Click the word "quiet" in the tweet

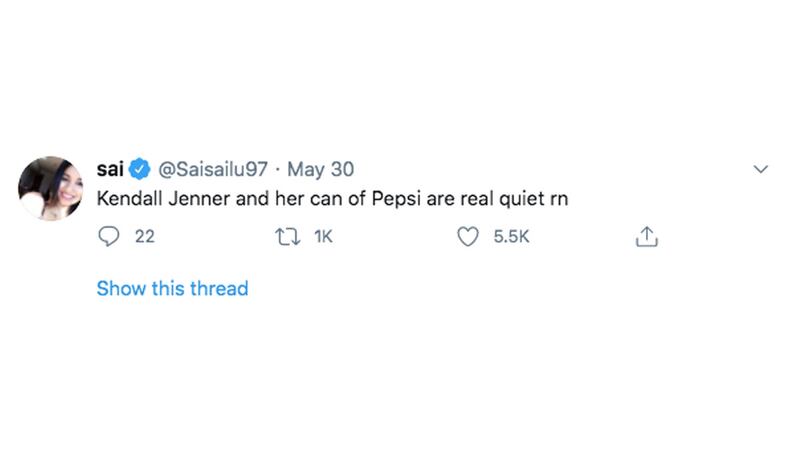point(515,198)
